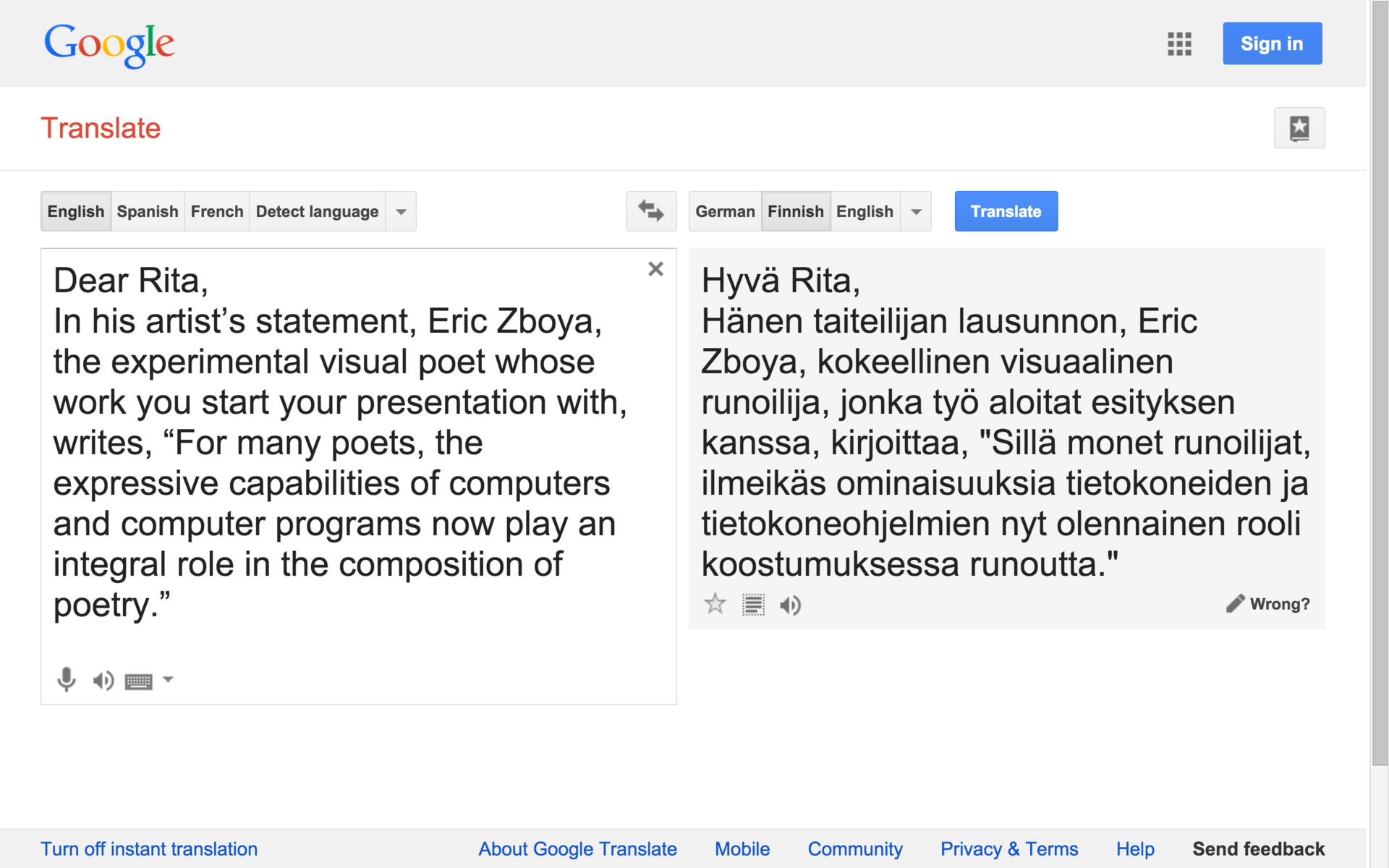Save translation with the star icon
The height and width of the screenshot is (868, 1389).
[715, 604]
